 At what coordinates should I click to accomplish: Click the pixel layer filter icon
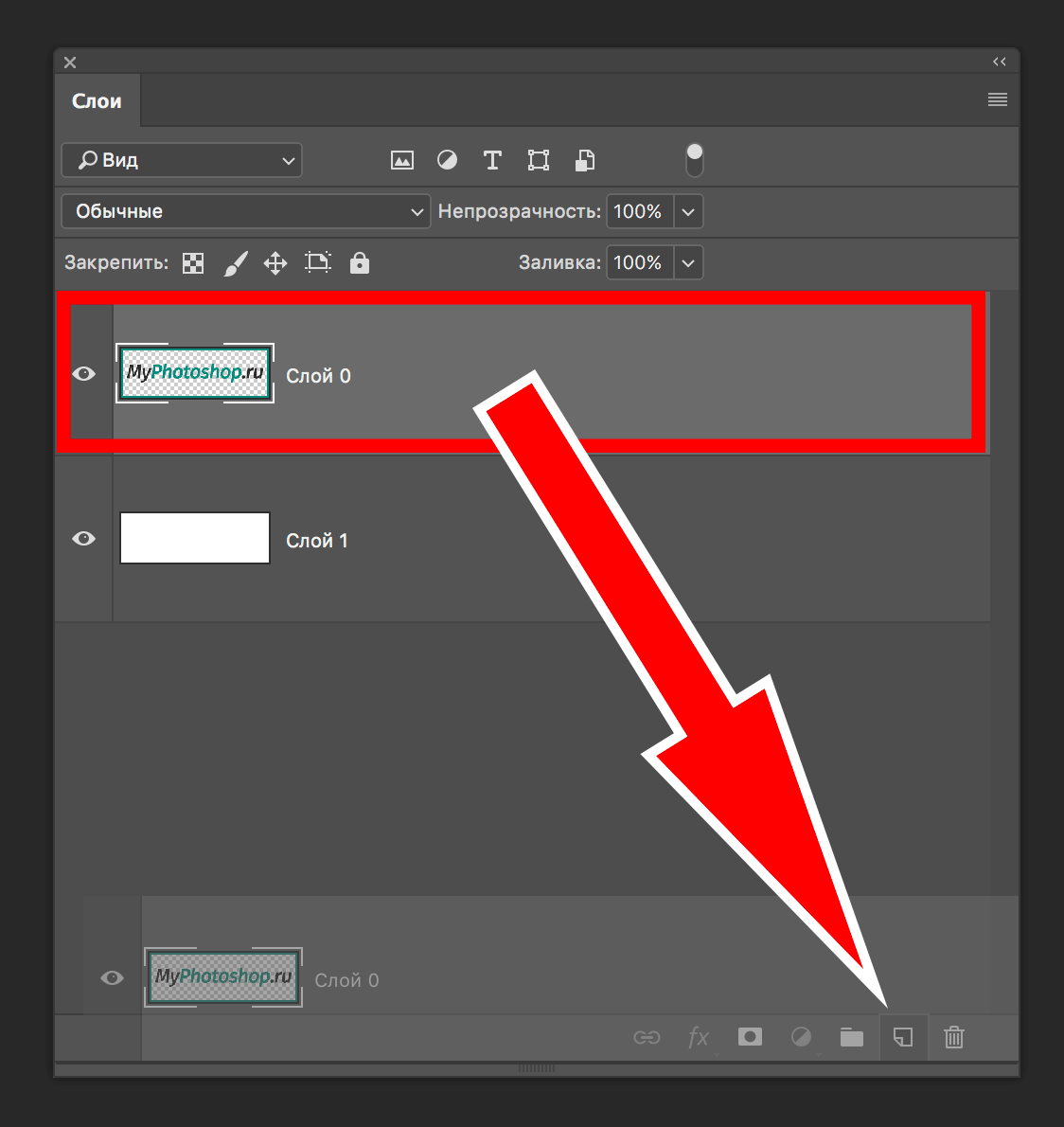[402, 160]
